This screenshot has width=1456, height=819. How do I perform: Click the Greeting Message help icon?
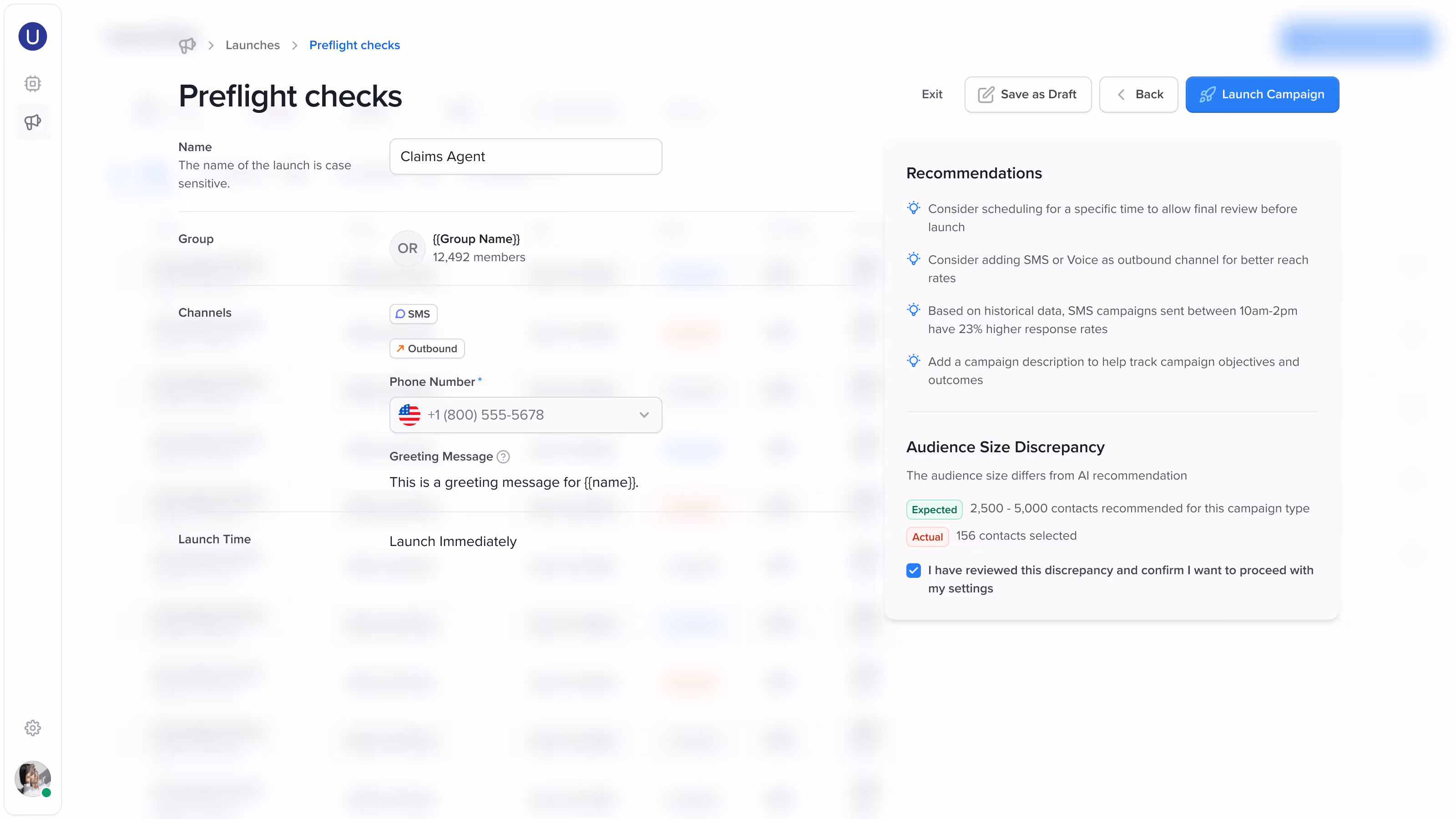504,457
